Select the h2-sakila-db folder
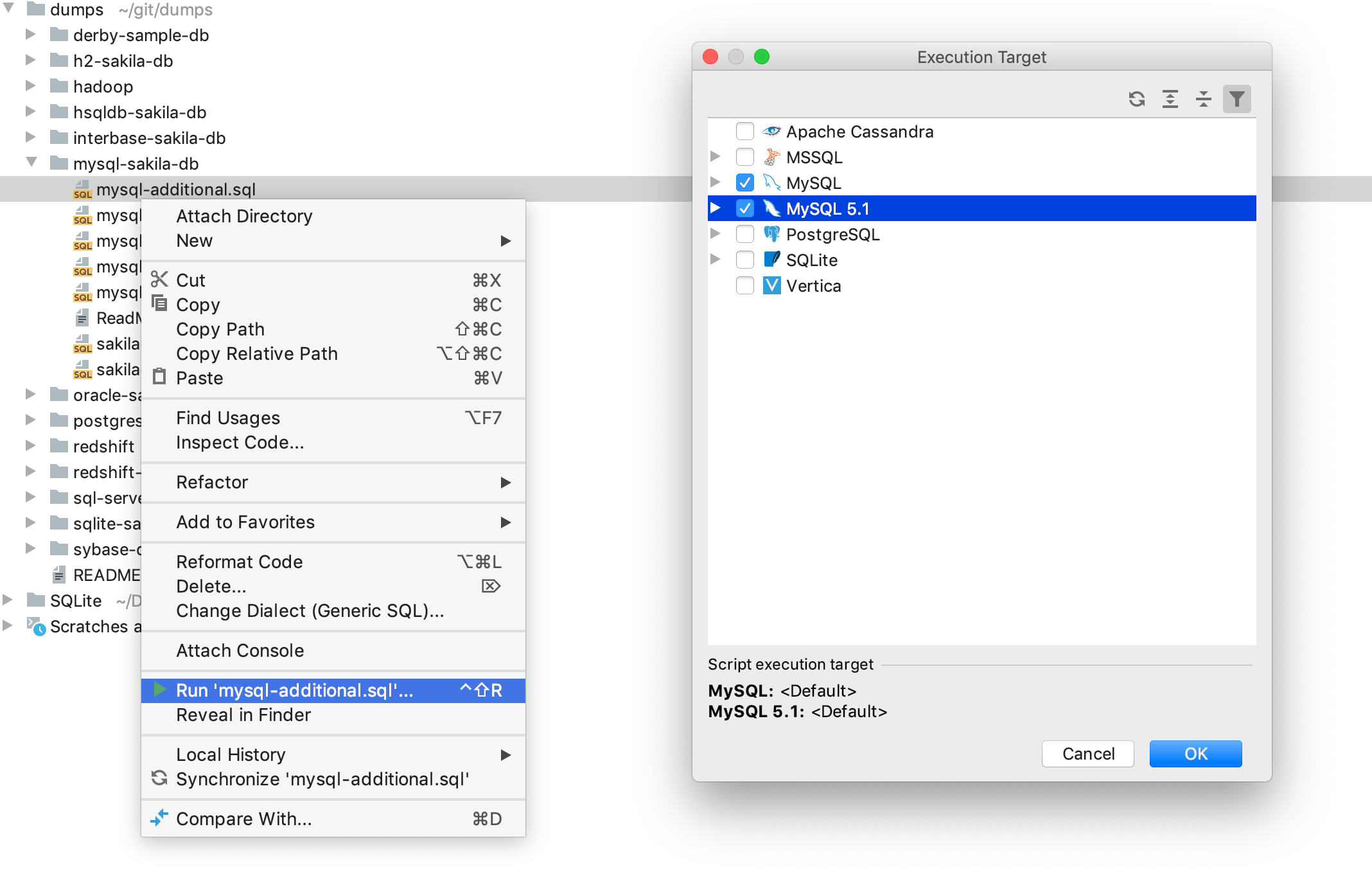 point(123,61)
